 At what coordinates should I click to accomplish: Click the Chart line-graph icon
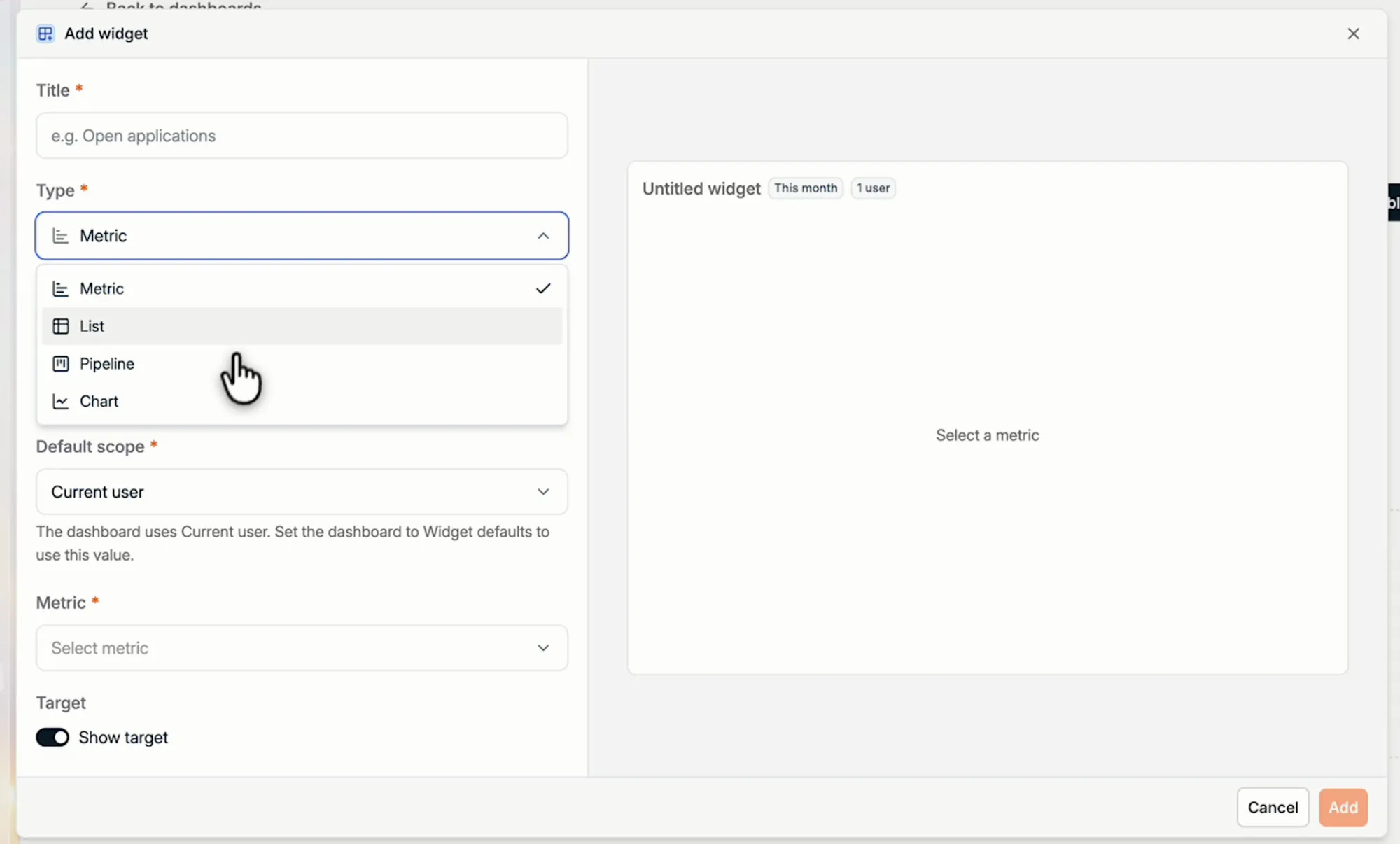click(61, 402)
